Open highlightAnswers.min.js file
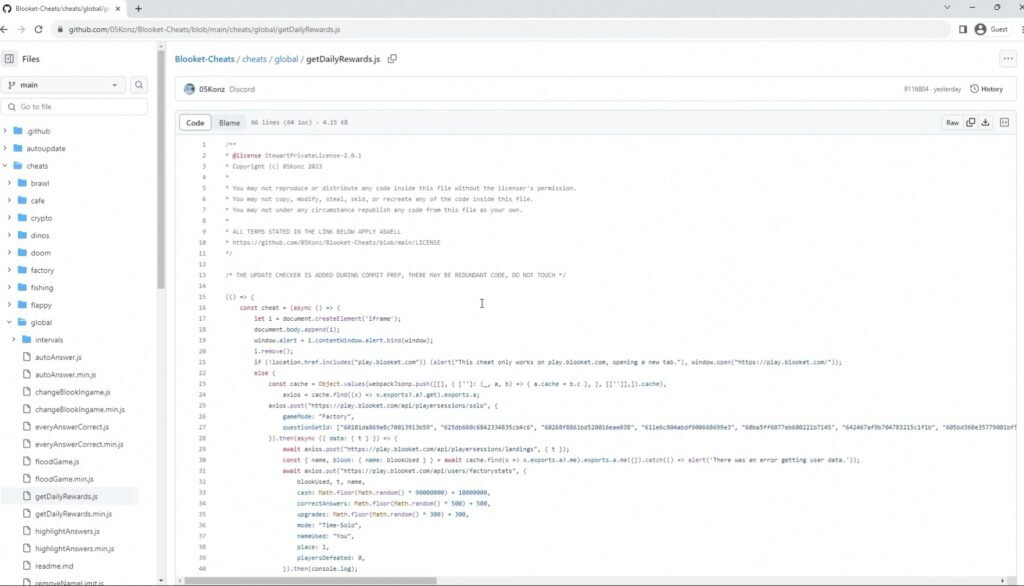Viewport: 1024px width, 586px height. tap(74, 549)
